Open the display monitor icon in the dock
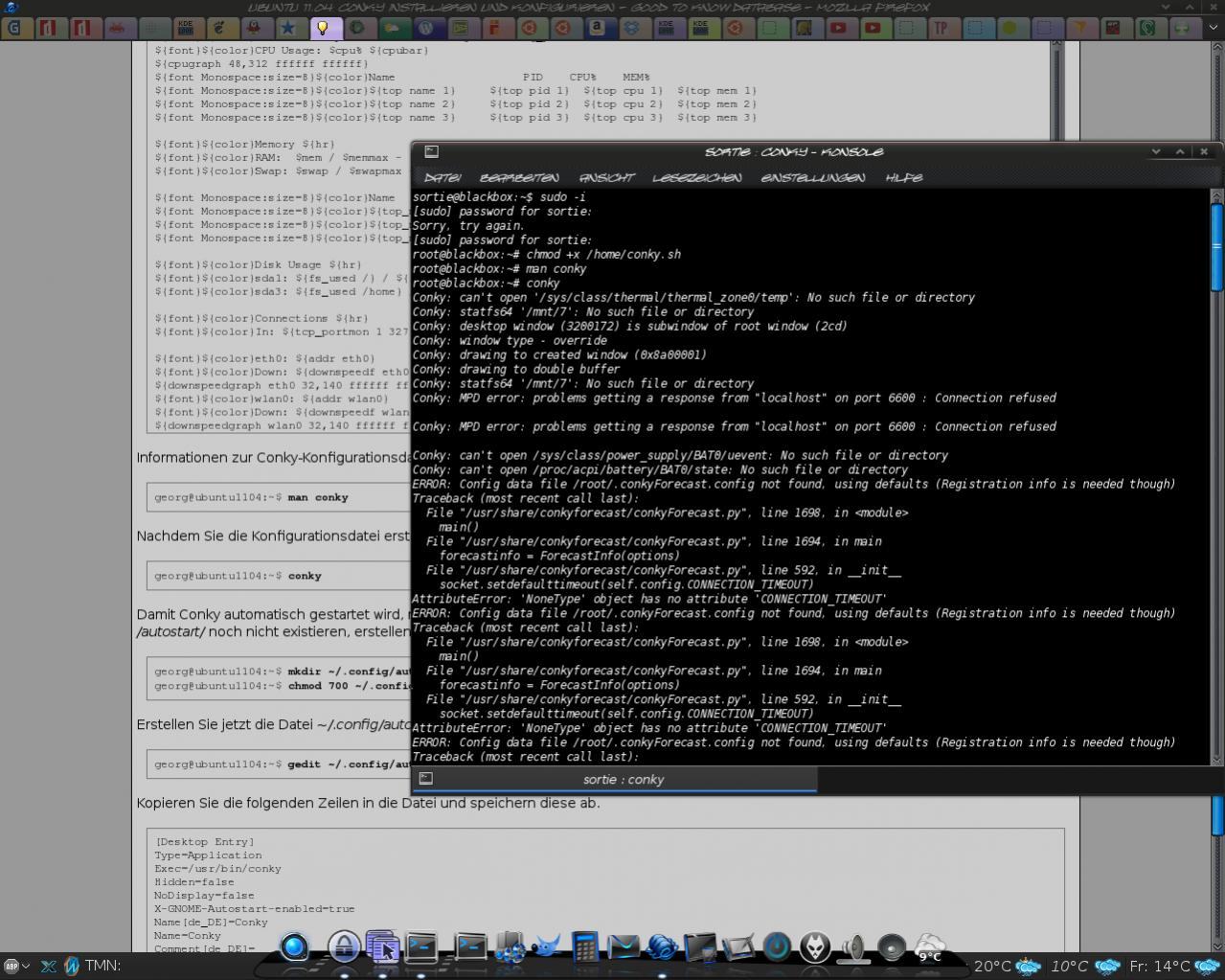1225x980 pixels. [x=700, y=946]
